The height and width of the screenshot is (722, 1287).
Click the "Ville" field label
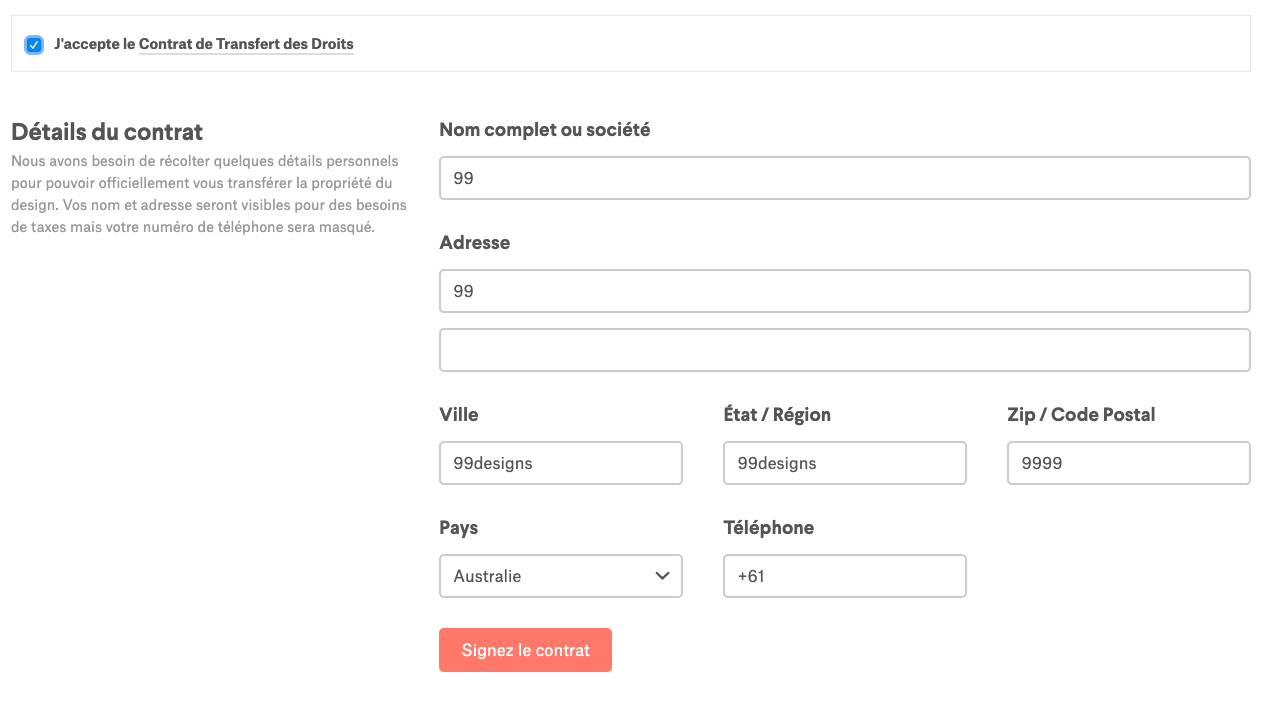point(459,414)
